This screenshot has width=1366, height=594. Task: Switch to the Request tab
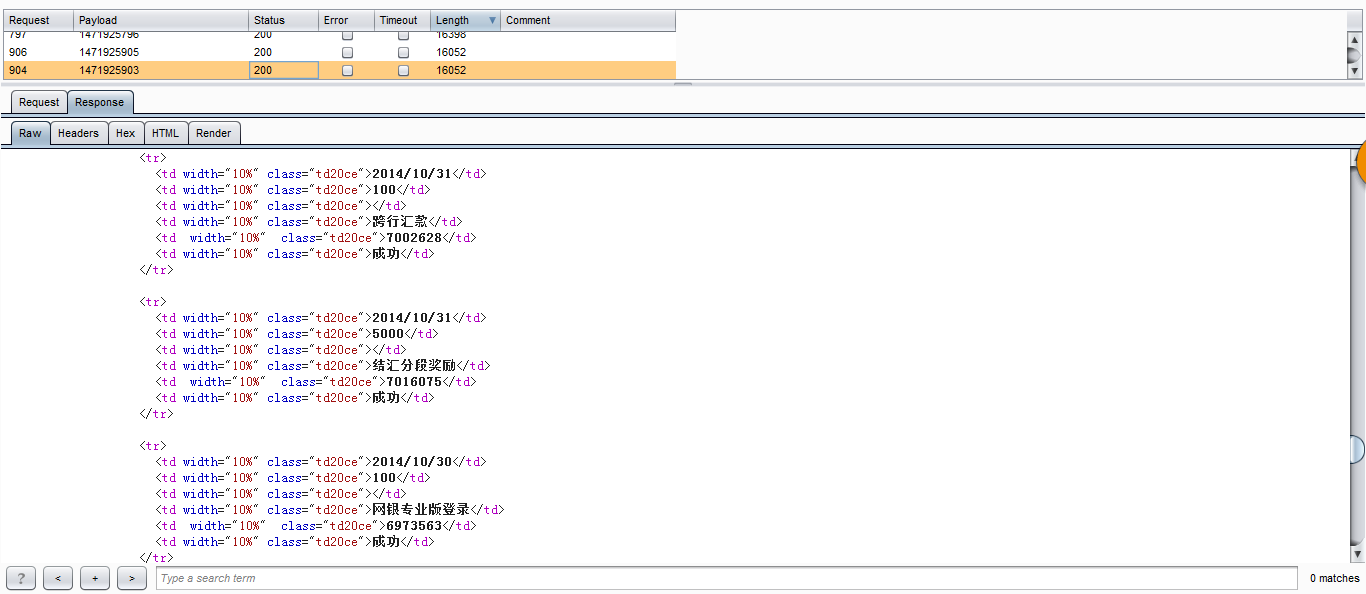(39, 102)
